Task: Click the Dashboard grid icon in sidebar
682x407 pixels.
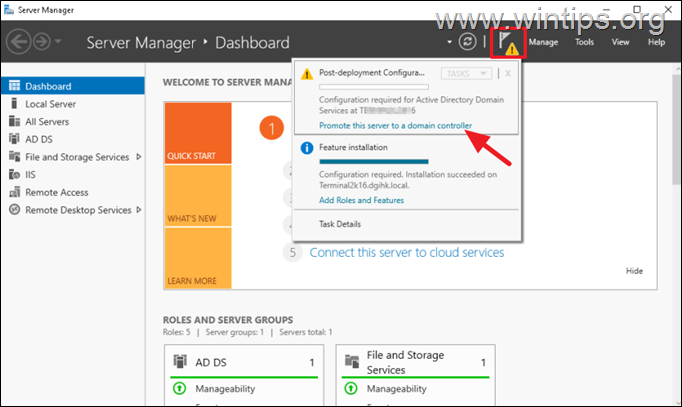Action: tap(14, 86)
